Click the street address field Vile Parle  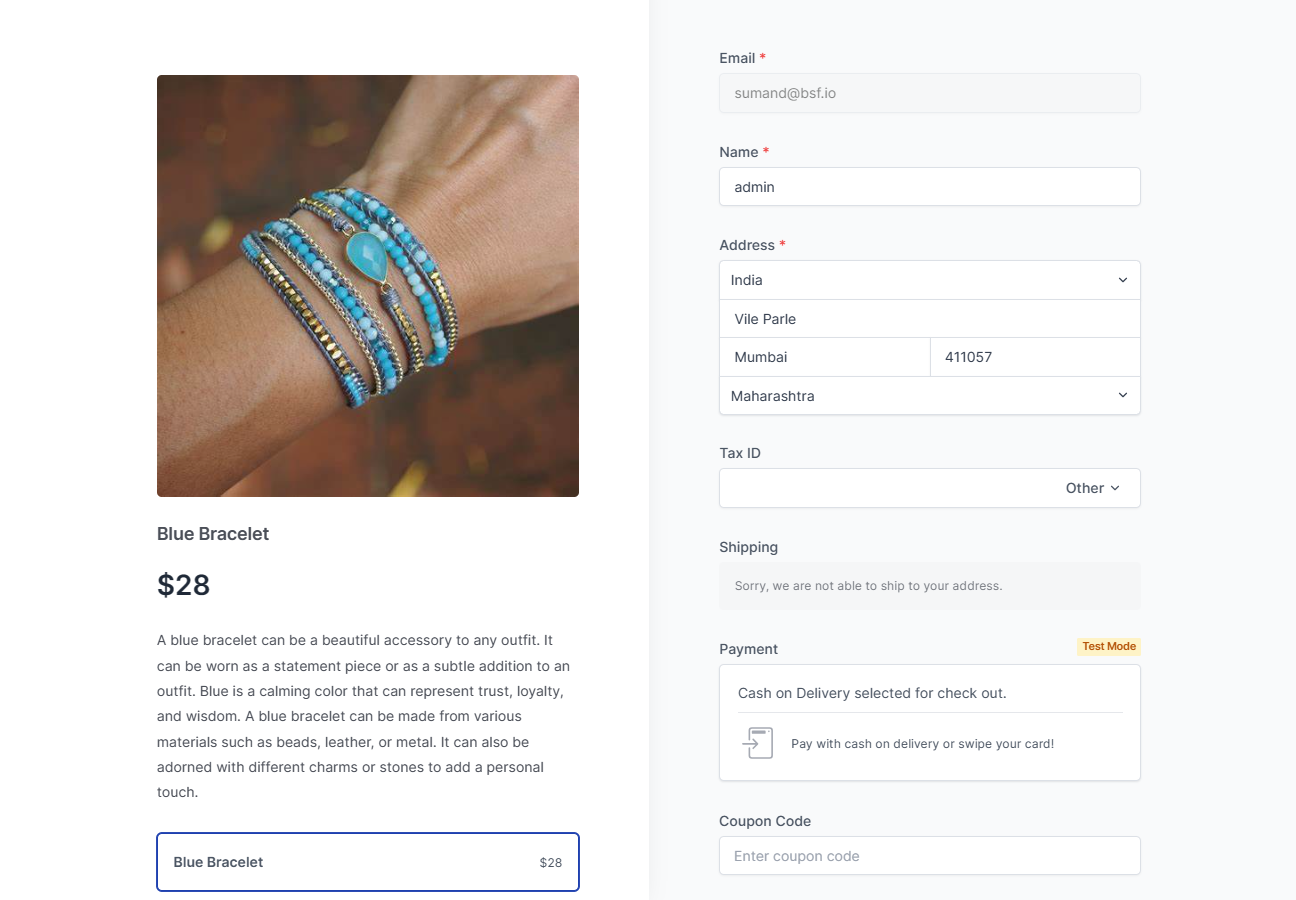pos(929,319)
